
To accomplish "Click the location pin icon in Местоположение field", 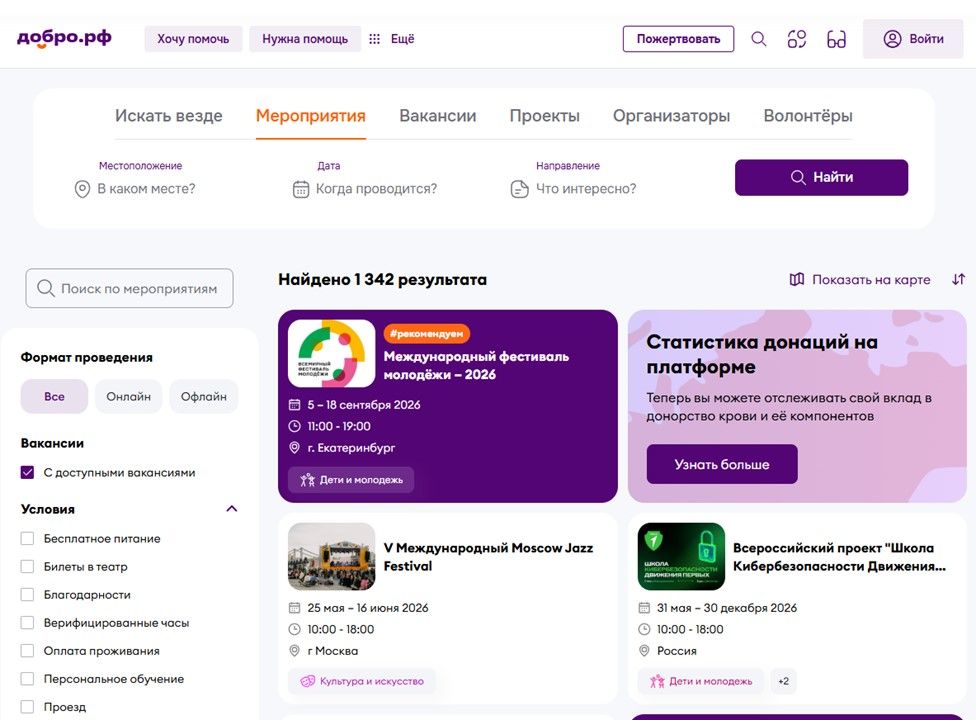I will coord(82,188).
